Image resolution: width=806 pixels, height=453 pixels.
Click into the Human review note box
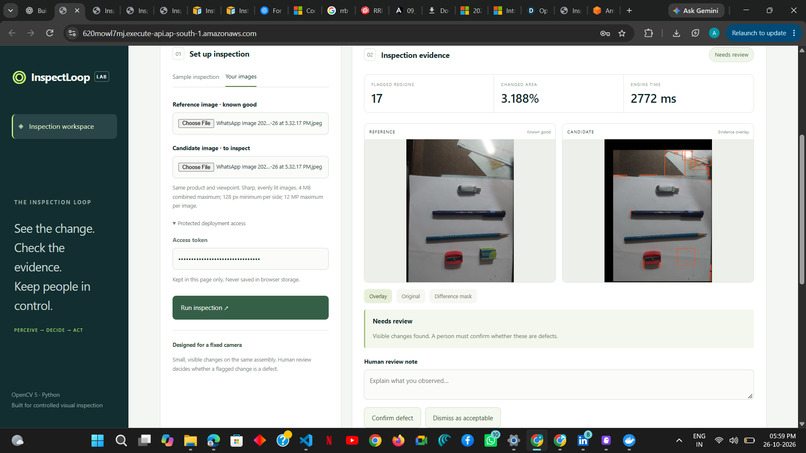559,384
